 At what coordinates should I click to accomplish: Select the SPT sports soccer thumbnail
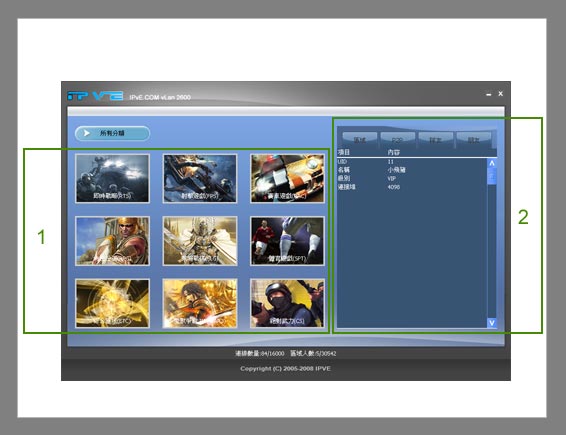point(287,241)
